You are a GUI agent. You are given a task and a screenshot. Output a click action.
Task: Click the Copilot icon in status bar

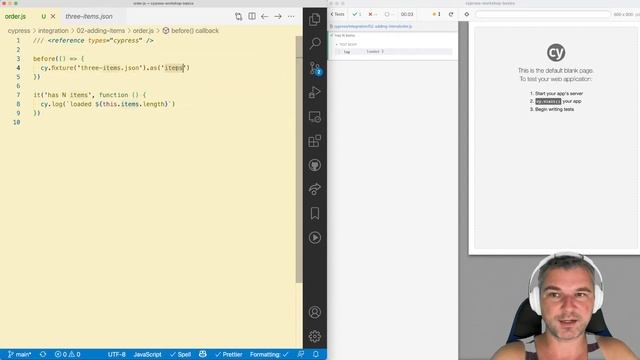(202, 354)
